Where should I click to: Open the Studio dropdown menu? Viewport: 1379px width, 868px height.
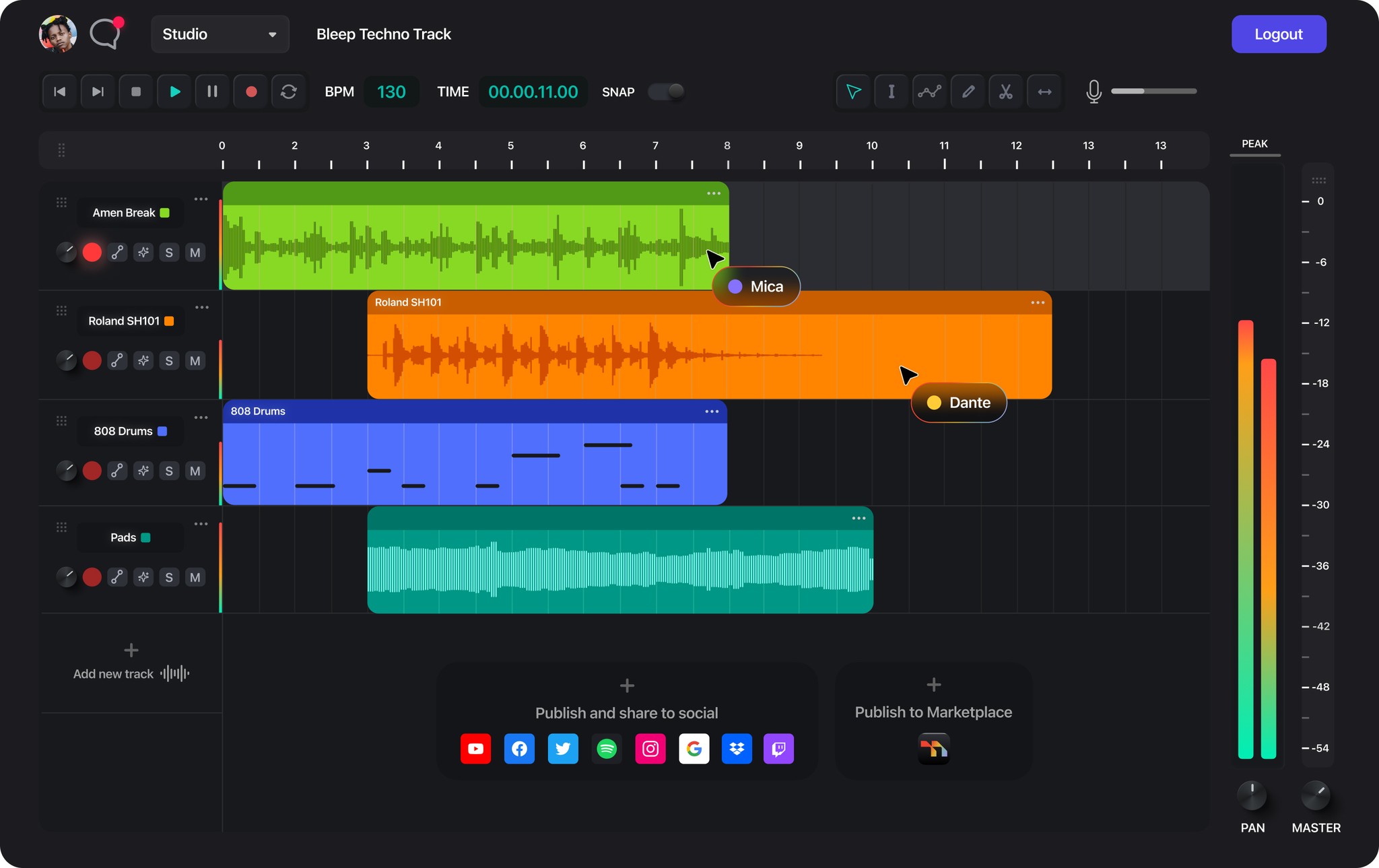tap(220, 34)
